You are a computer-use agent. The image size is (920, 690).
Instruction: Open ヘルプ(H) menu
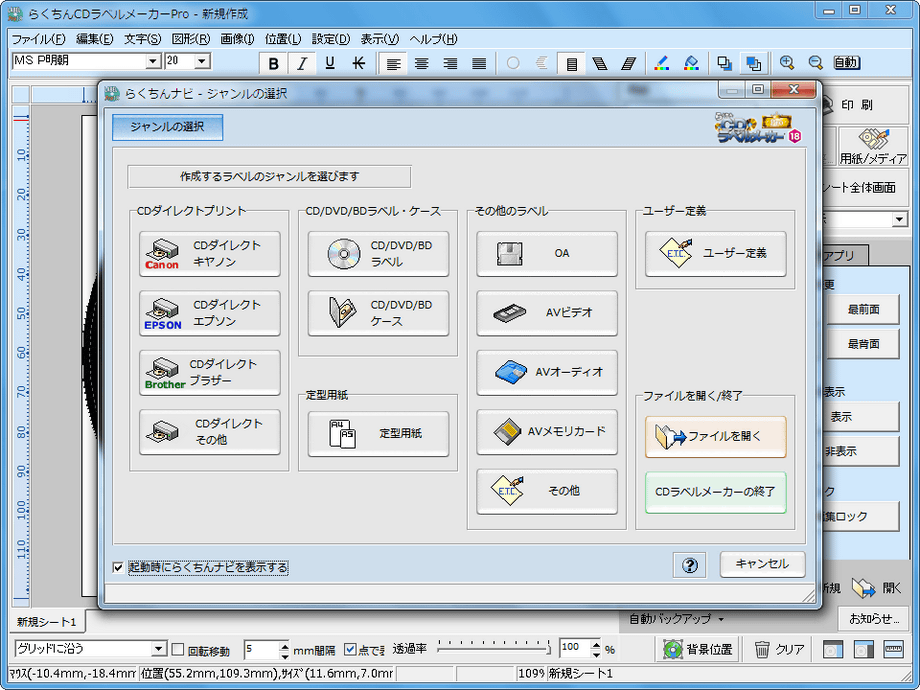pyautogui.click(x=434, y=39)
